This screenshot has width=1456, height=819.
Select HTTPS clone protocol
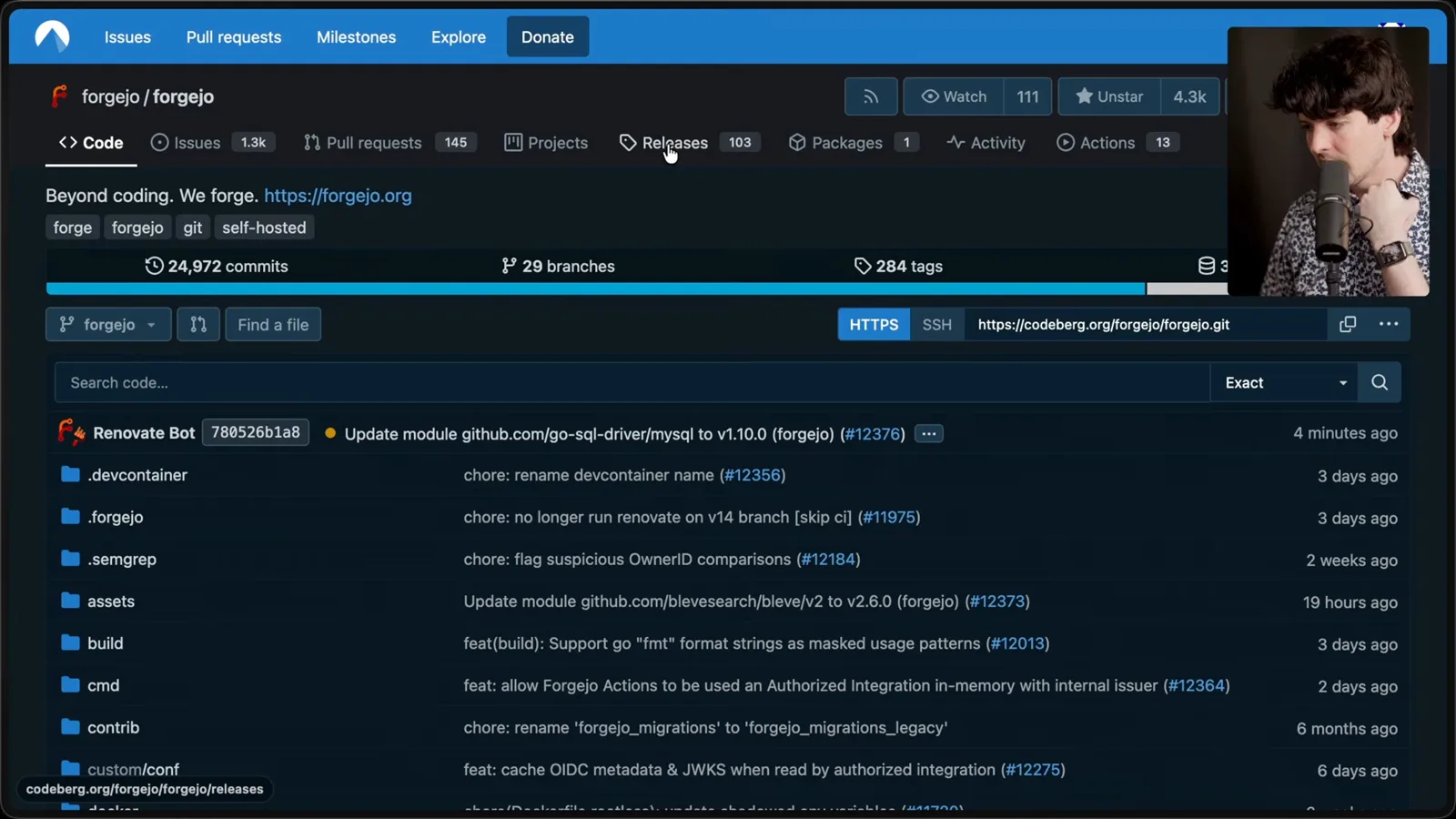click(x=874, y=325)
